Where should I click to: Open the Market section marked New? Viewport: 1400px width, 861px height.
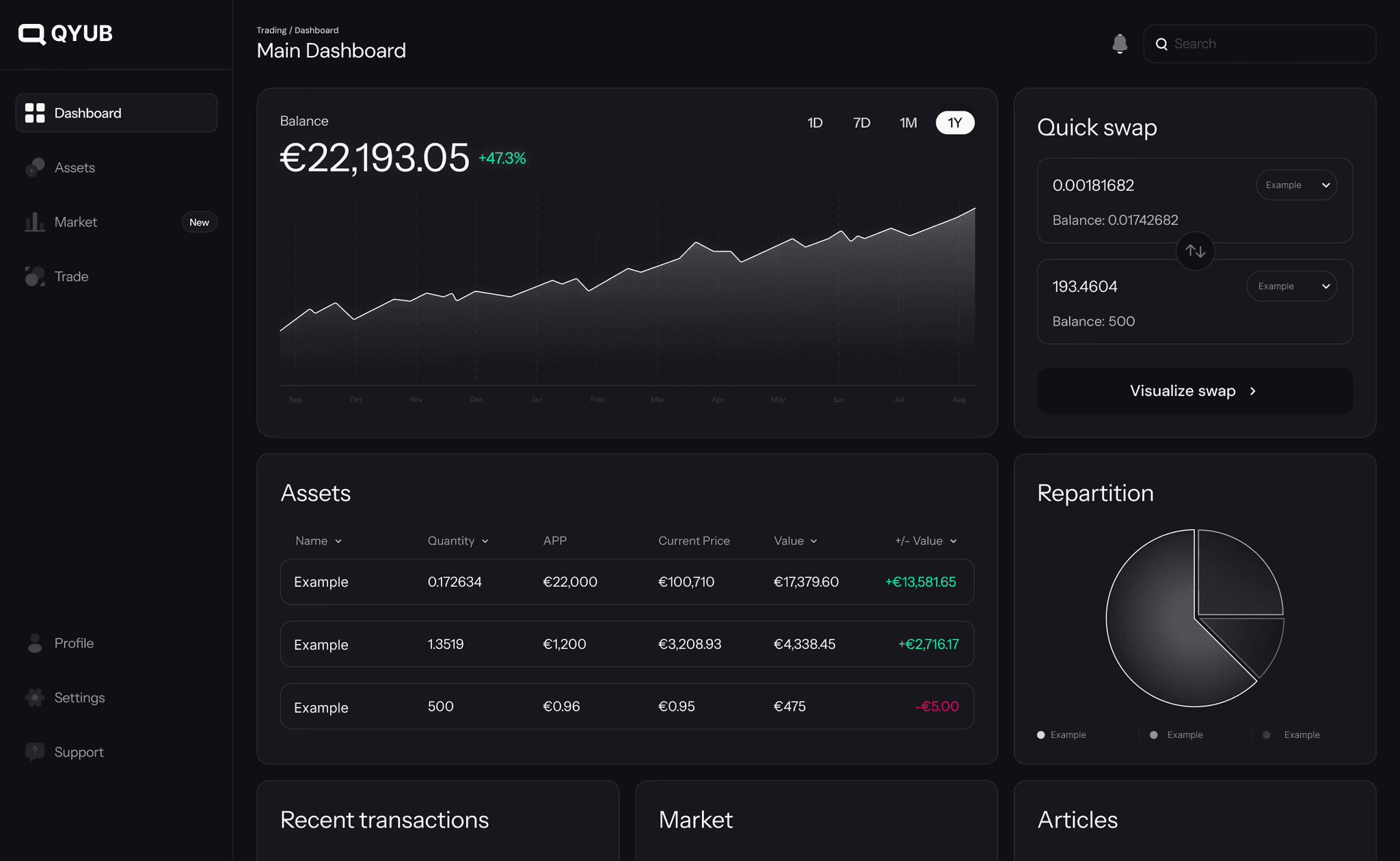[x=75, y=222]
